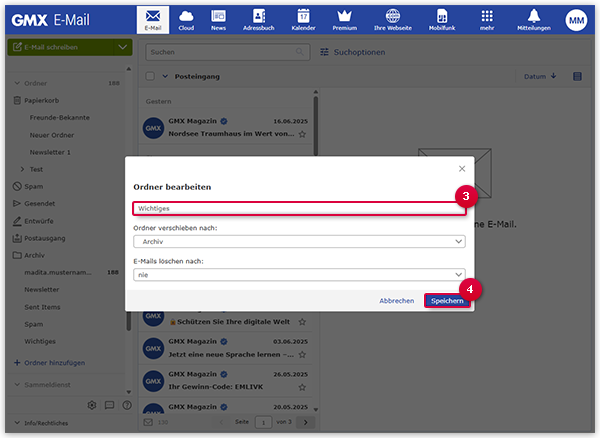
Task: Star the Nordsee Traumhaus email
Action: point(302,134)
